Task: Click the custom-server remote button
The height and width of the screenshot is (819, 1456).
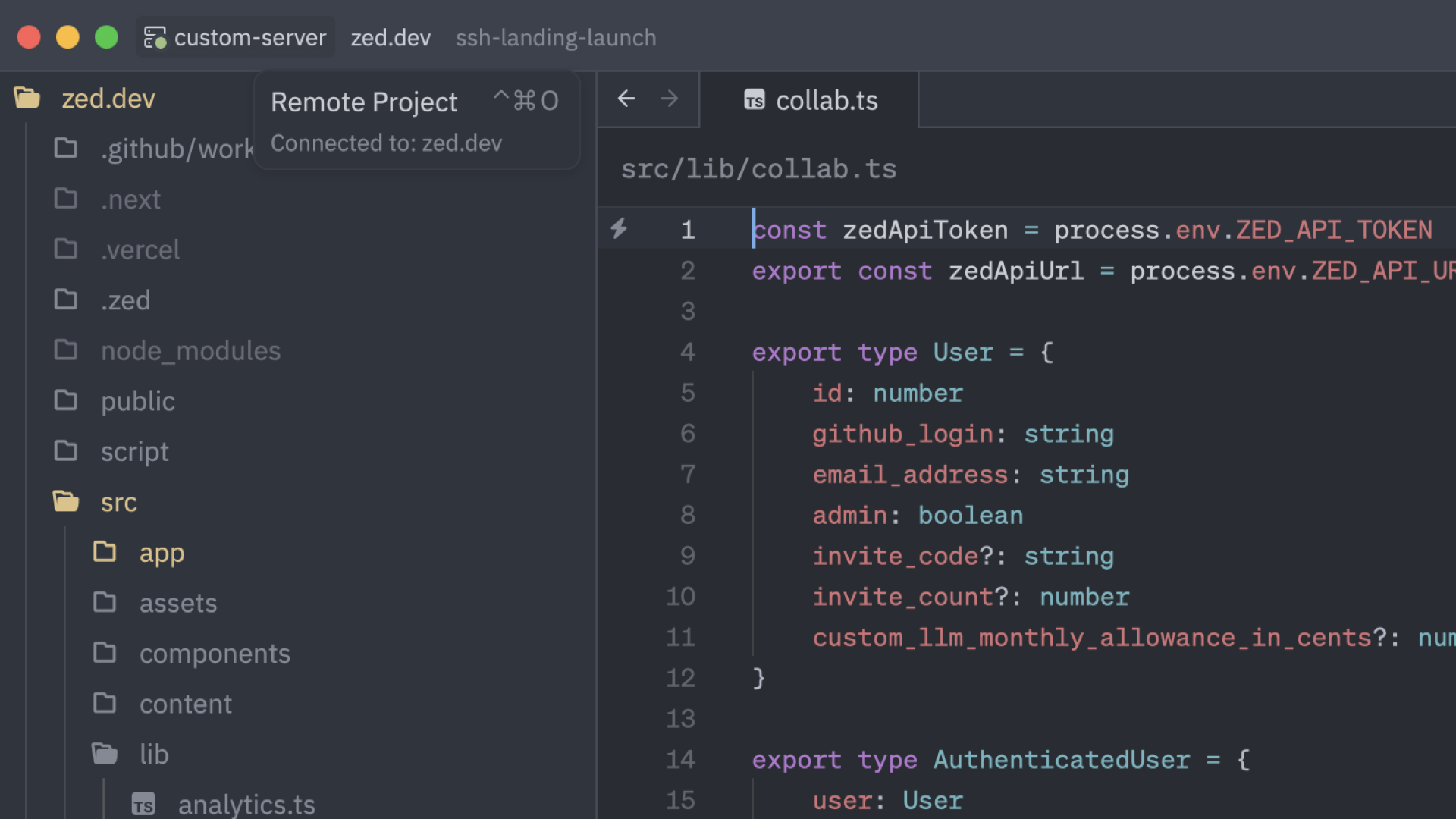Action: [x=249, y=38]
